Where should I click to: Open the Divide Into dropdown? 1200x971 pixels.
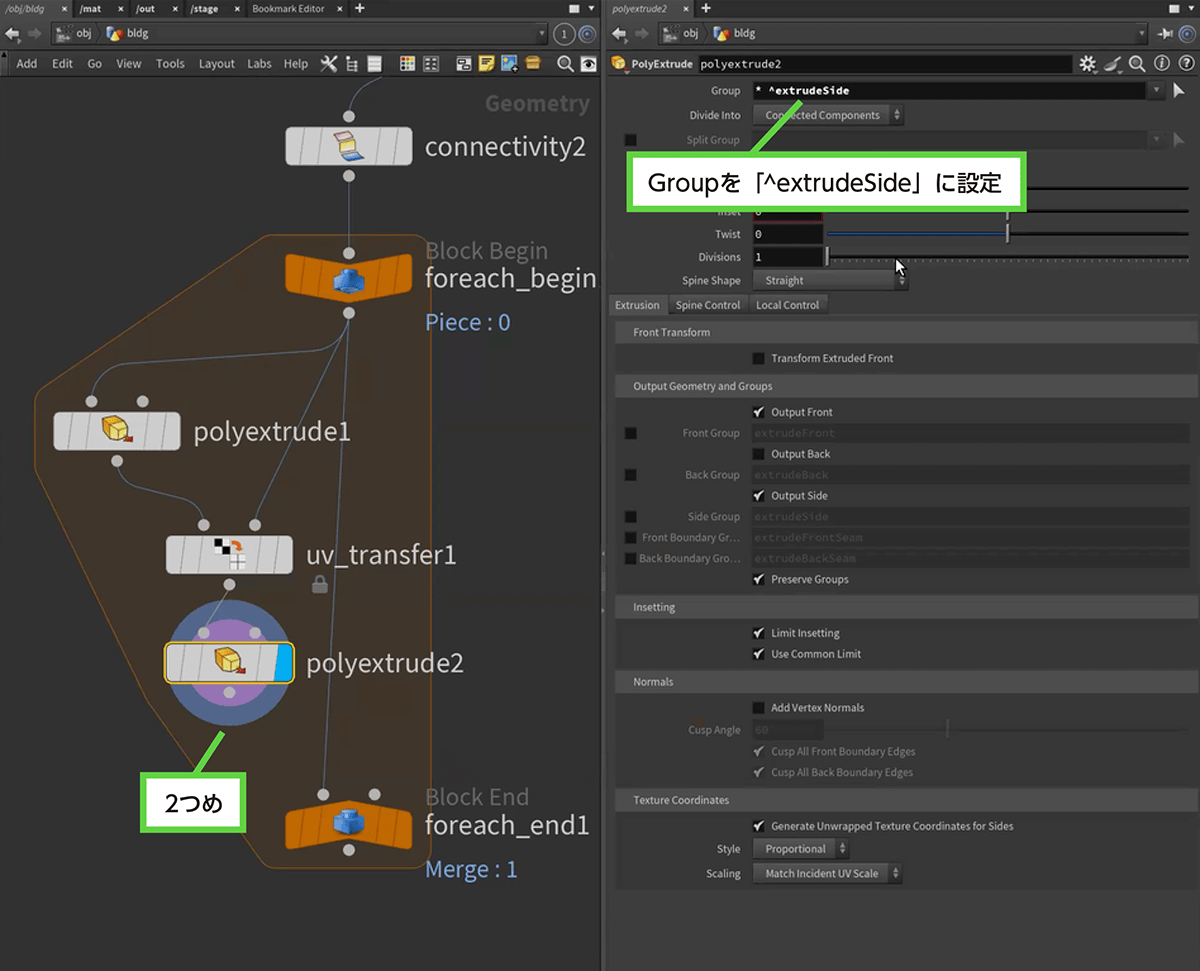(827, 115)
